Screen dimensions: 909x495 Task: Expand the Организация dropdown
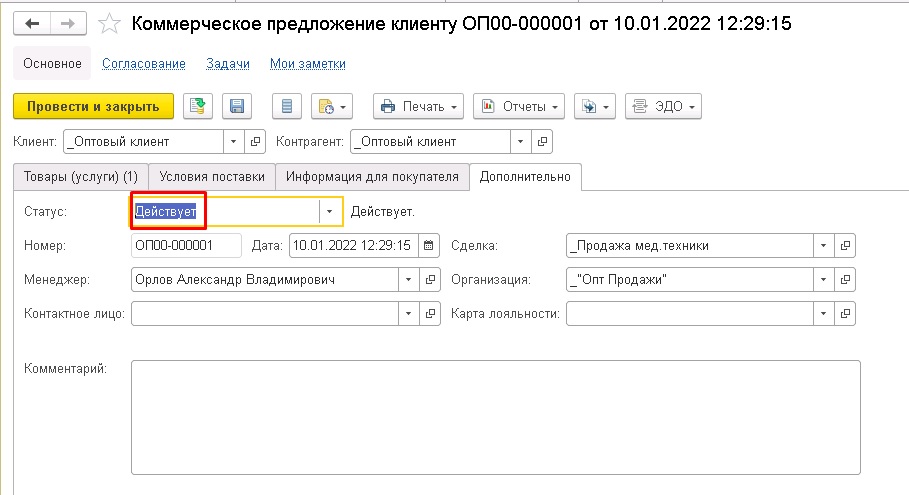(823, 280)
